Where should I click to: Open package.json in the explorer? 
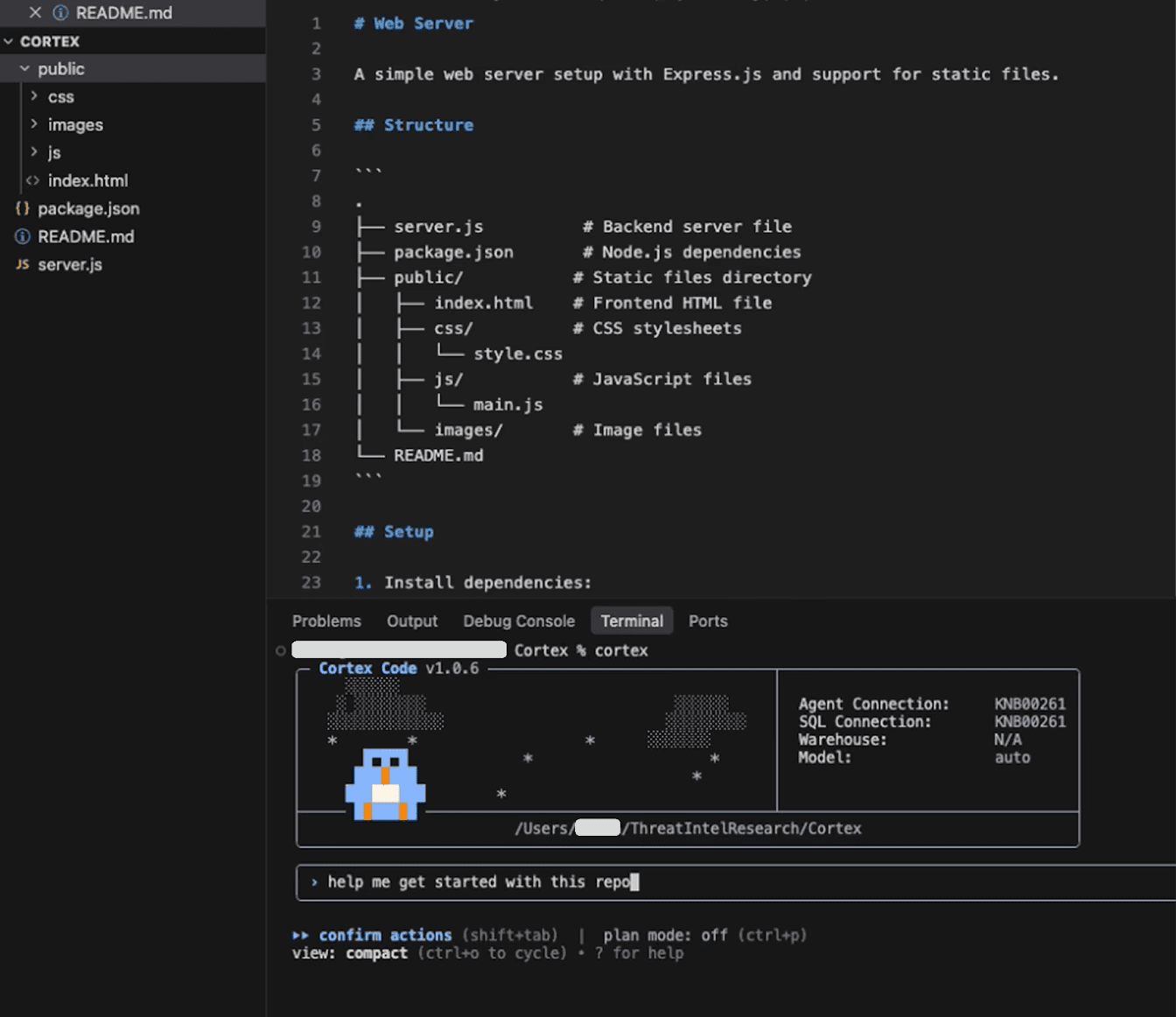pos(88,208)
